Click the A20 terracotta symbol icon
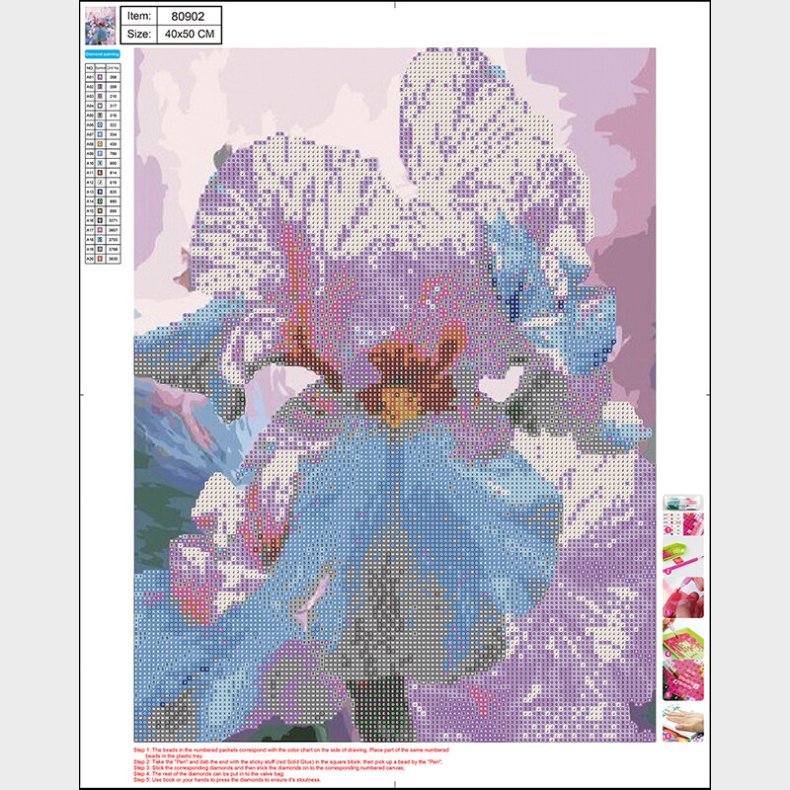This screenshot has width=790, height=790. [100, 259]
